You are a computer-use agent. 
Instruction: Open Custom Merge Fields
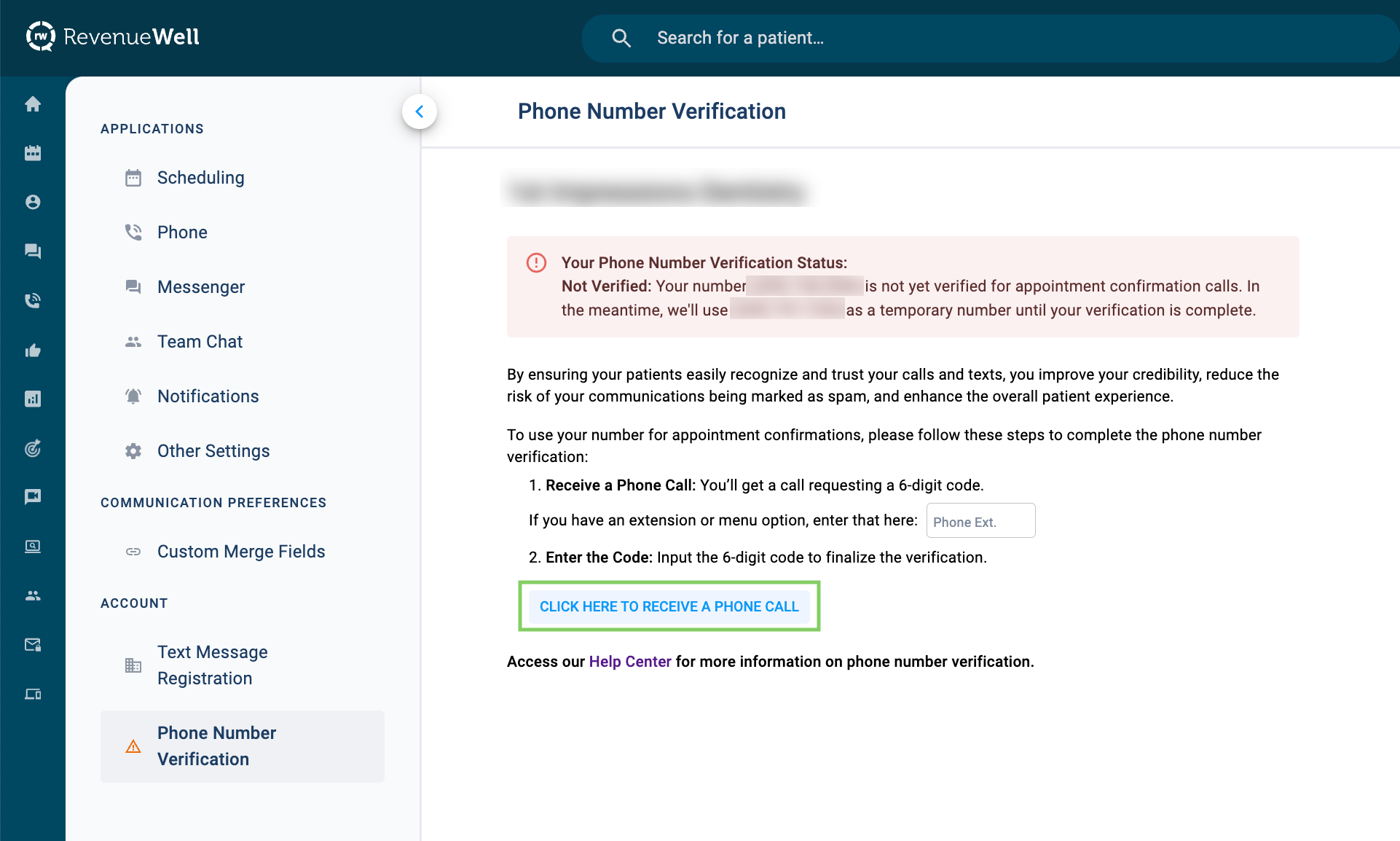240,552
